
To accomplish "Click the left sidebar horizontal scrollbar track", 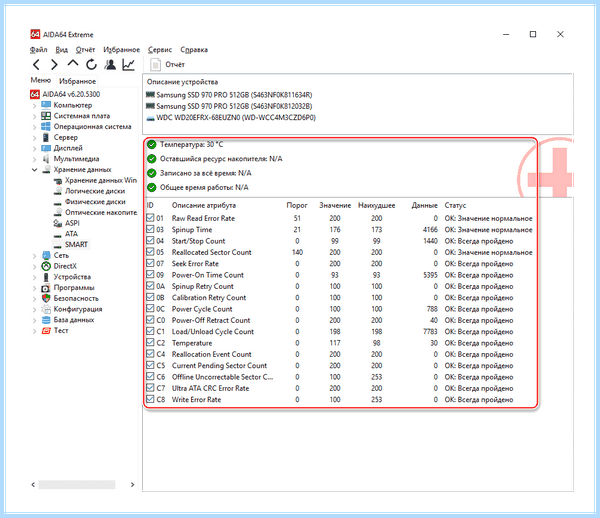I will pyautogui.click(x=77, y=484).
